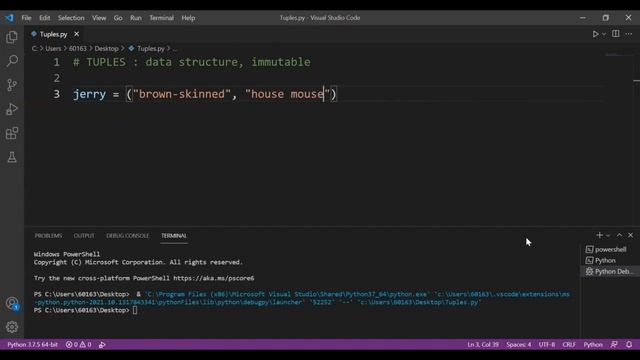Open the Search view in the activity bar
The height and width of the screenshot is (360, 640).
(x=12, y=61)
